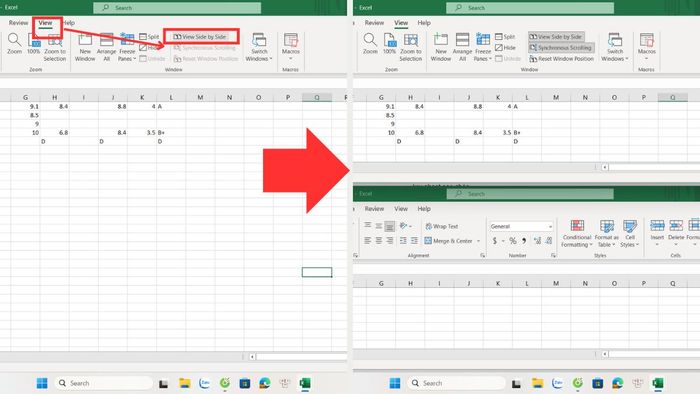Click Merge & Center in bottom-right window

pos(448,241)
